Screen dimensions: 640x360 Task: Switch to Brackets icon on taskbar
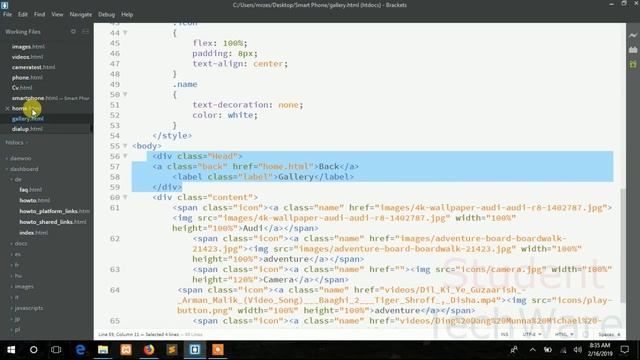[x=195, y=350]
